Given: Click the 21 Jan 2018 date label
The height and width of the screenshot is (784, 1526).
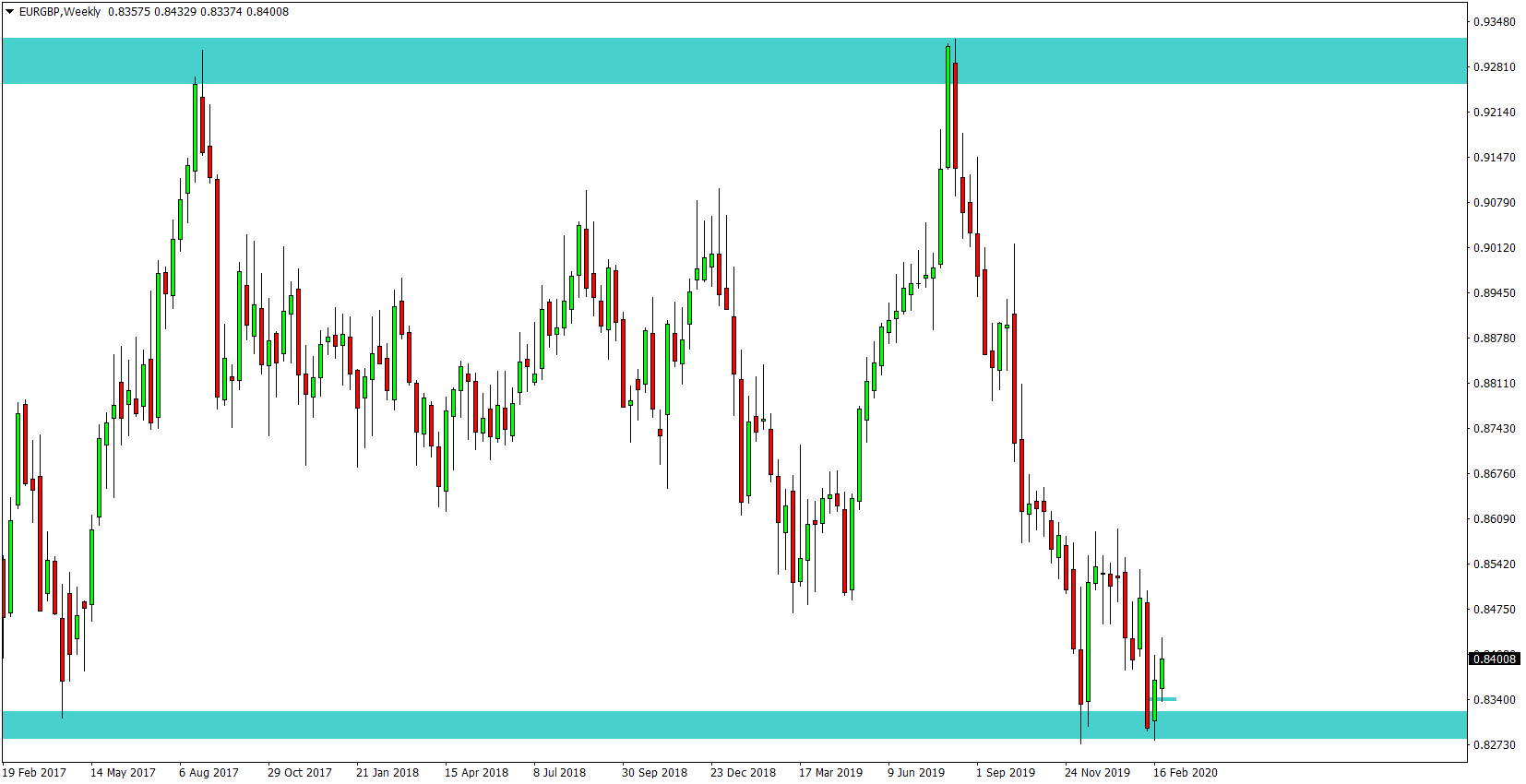Looking at the screenshot, I should (387, 772).
